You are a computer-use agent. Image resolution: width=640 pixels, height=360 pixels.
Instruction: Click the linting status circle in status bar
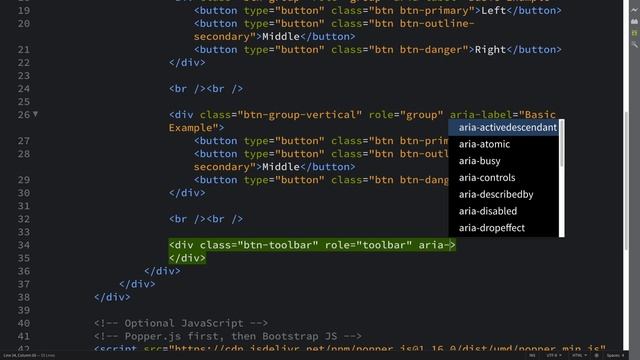(596, 356)
